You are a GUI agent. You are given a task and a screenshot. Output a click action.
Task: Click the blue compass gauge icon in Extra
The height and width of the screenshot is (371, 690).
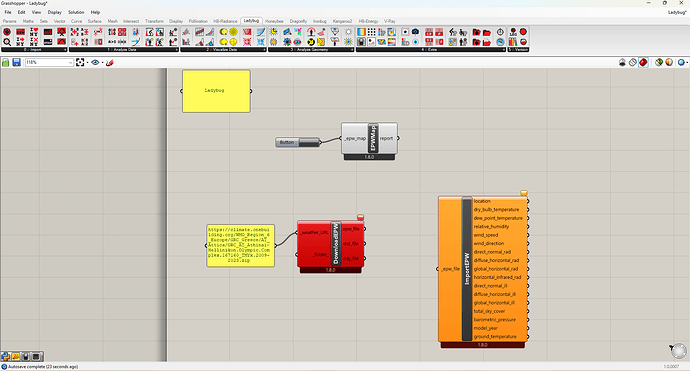[x=500, y=42]
